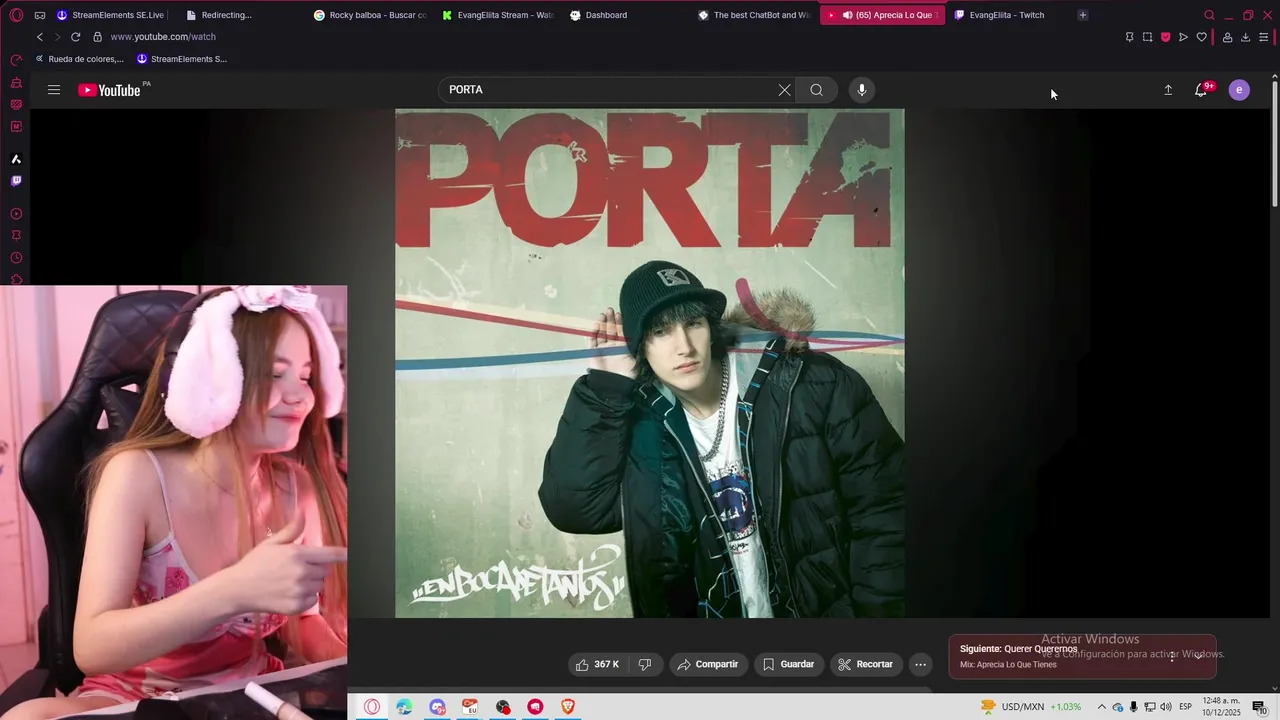This screenshot has height=720, width=1280.
Task: Pin this page using the pinboard icon
Action: coord(1129,37)
